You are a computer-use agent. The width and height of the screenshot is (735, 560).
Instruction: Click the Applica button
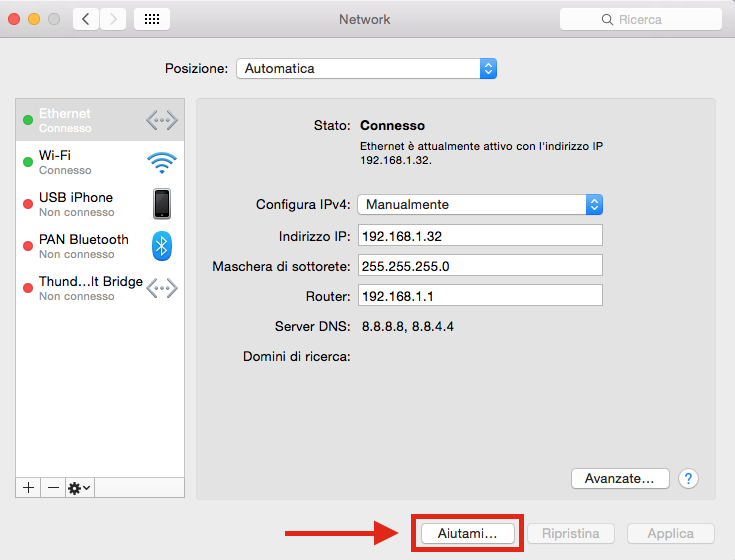[671, 534]
